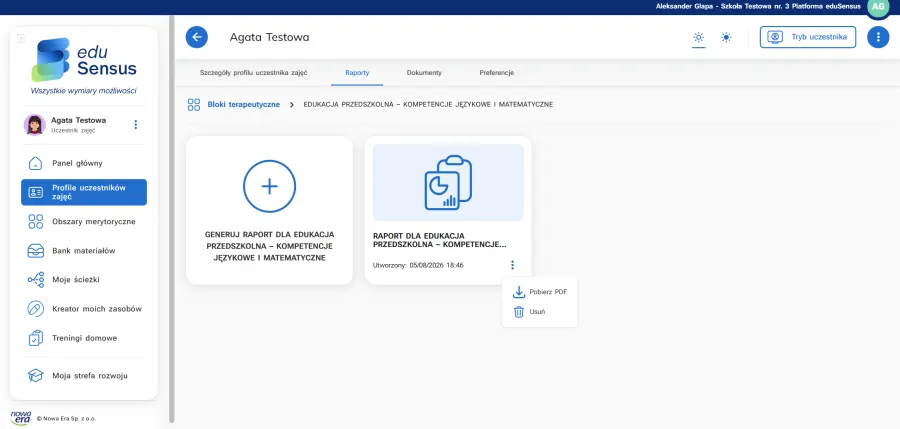Open the top-right three-dot menu
This screenshot has width=900, height=429.
click(x=878, y=37)
